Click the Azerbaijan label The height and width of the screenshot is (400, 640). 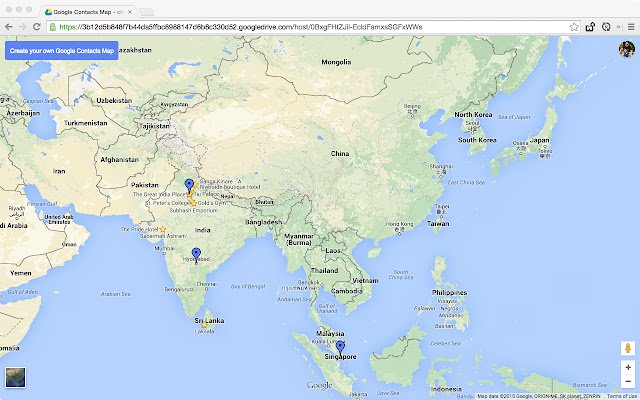click(x=23, y=113)
